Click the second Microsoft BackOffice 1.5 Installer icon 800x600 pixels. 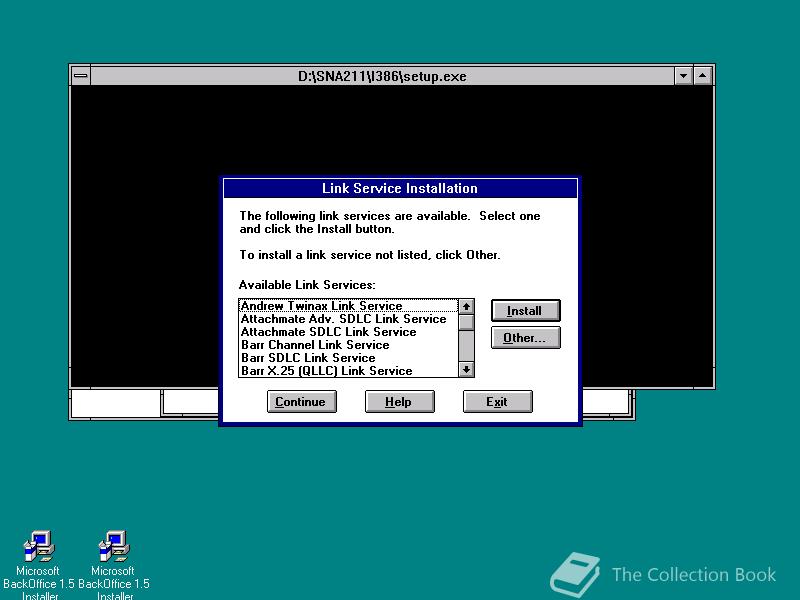(113, 565)
